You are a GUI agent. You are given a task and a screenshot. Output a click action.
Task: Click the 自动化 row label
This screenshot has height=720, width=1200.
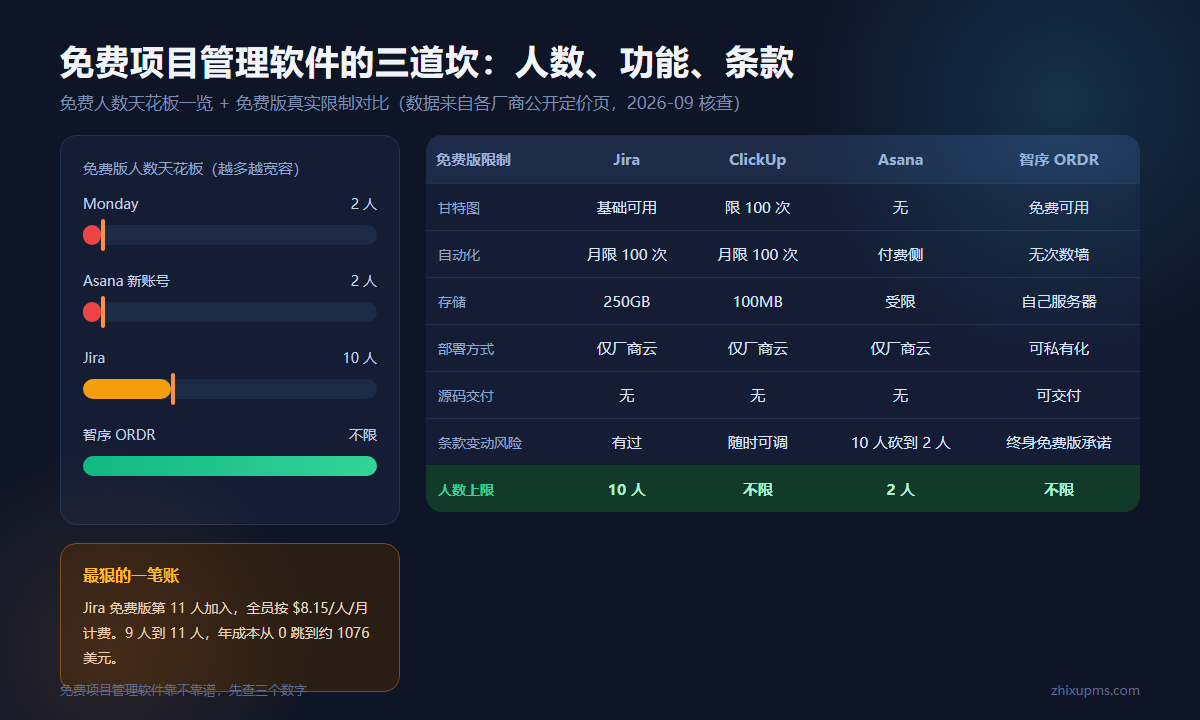click(459, 255)
